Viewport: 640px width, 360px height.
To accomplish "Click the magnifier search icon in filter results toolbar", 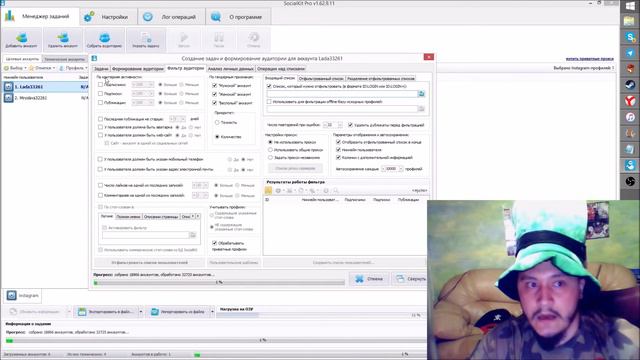I will coord(336,191).
